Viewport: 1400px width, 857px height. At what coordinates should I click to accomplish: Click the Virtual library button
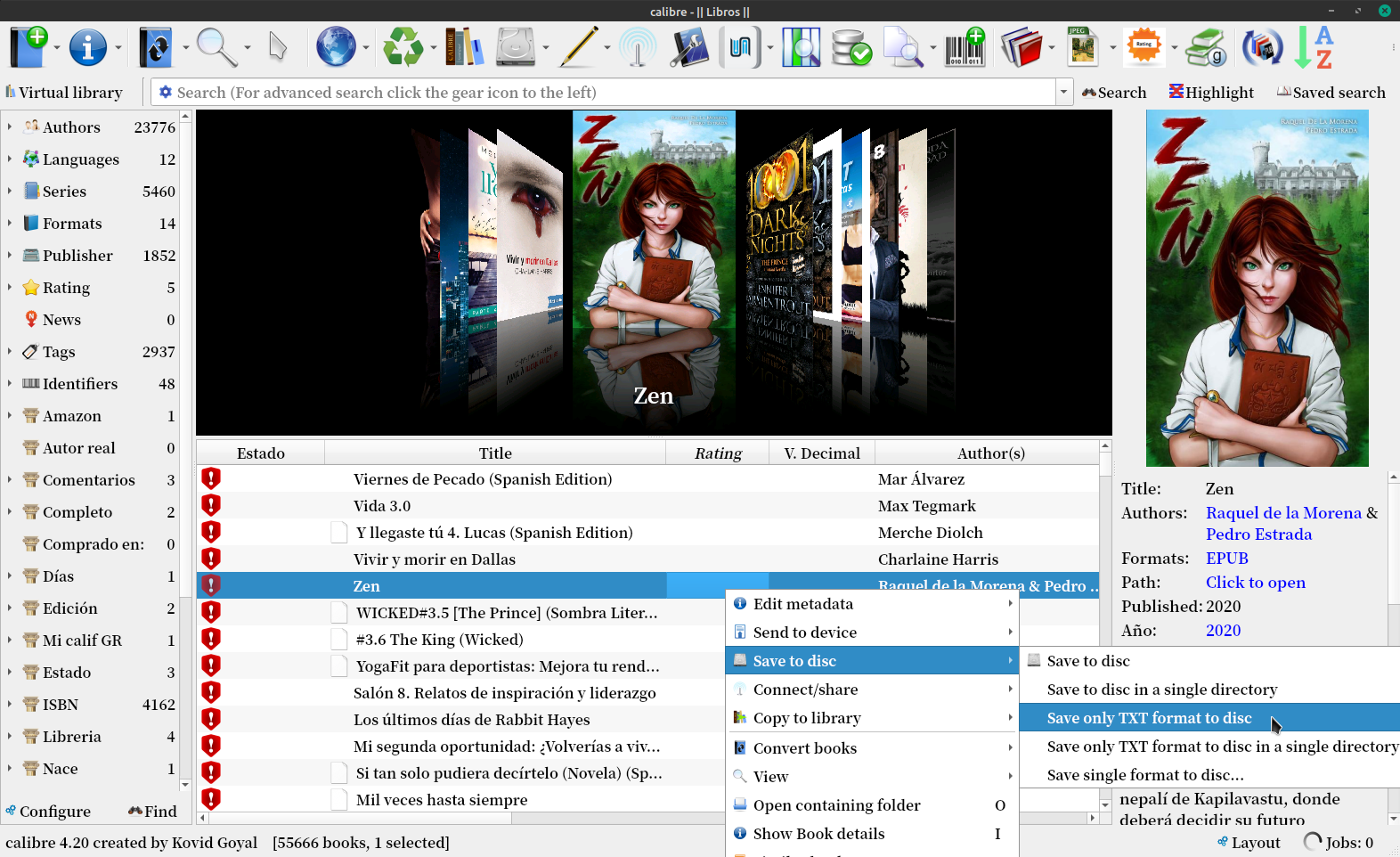(x=64, y=92)
